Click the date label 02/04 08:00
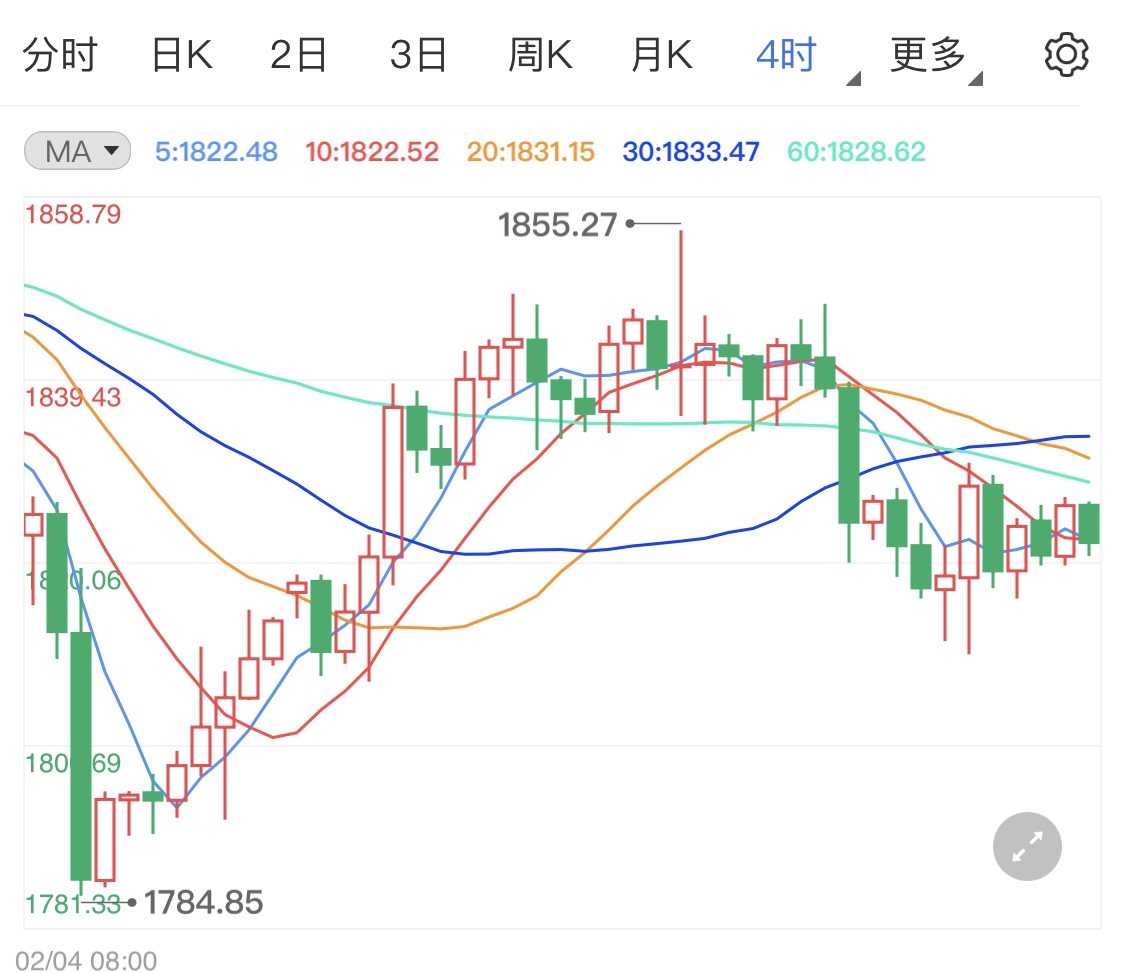This screenshot has height=973, width=1125. click(86, 961)
